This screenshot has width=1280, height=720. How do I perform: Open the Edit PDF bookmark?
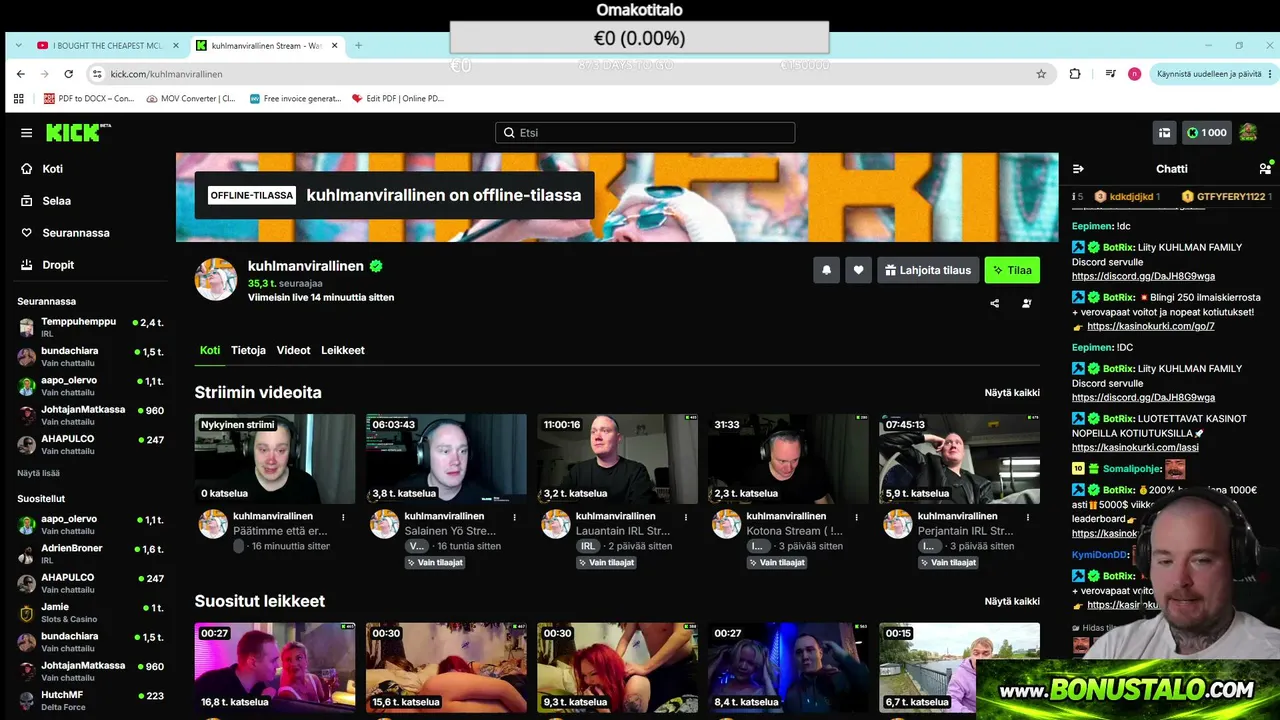398,99
